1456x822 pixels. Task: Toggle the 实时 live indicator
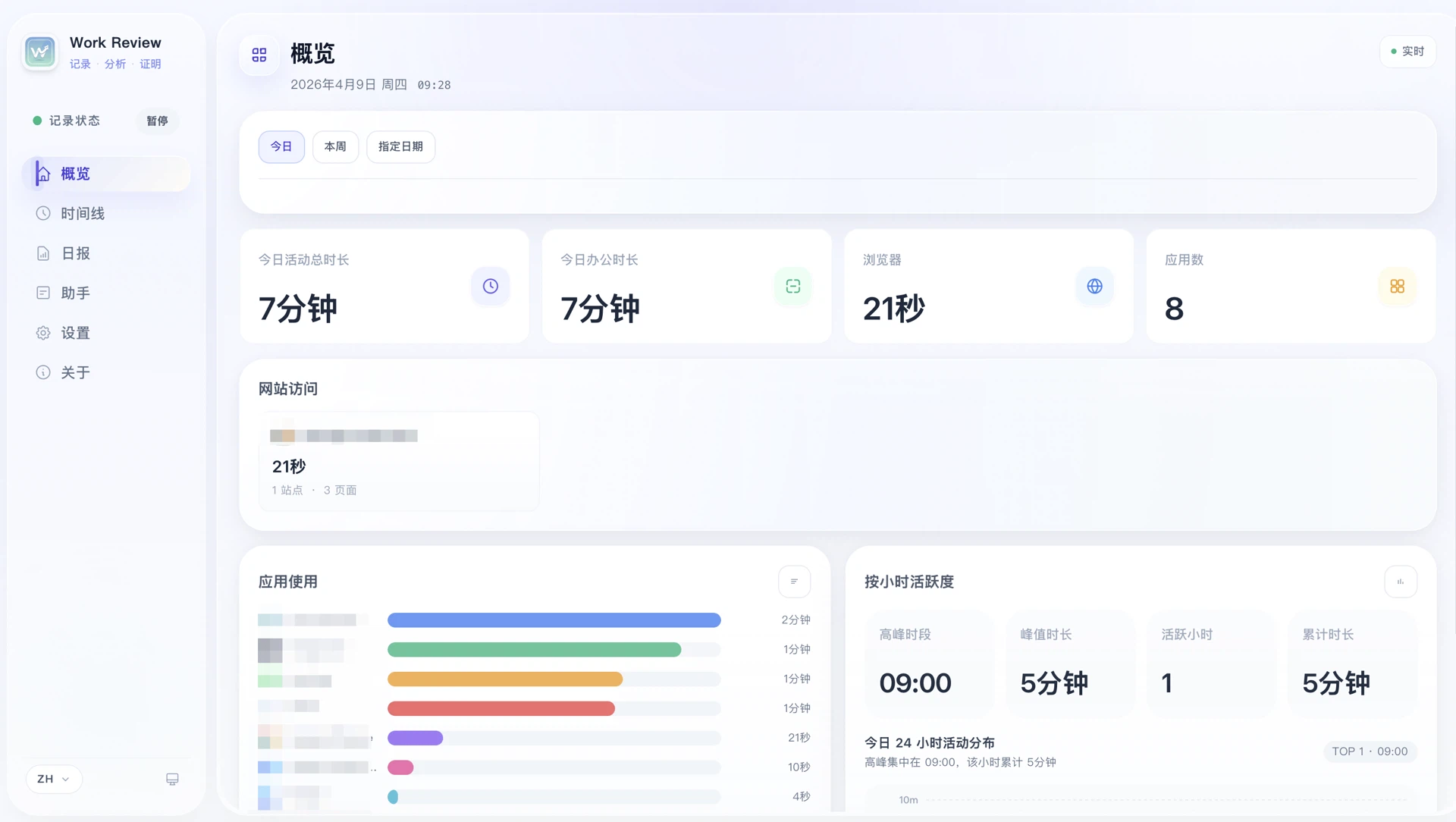pyautogui.click(x=1407, y=52)
